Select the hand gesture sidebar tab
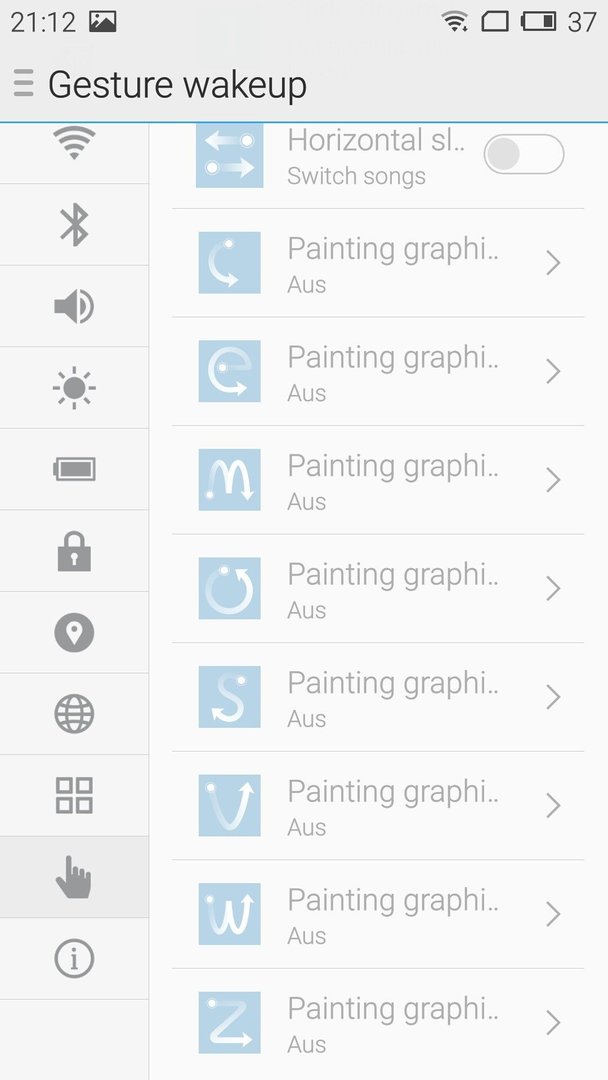This screenshot has width=608, height=1080. 74,877
